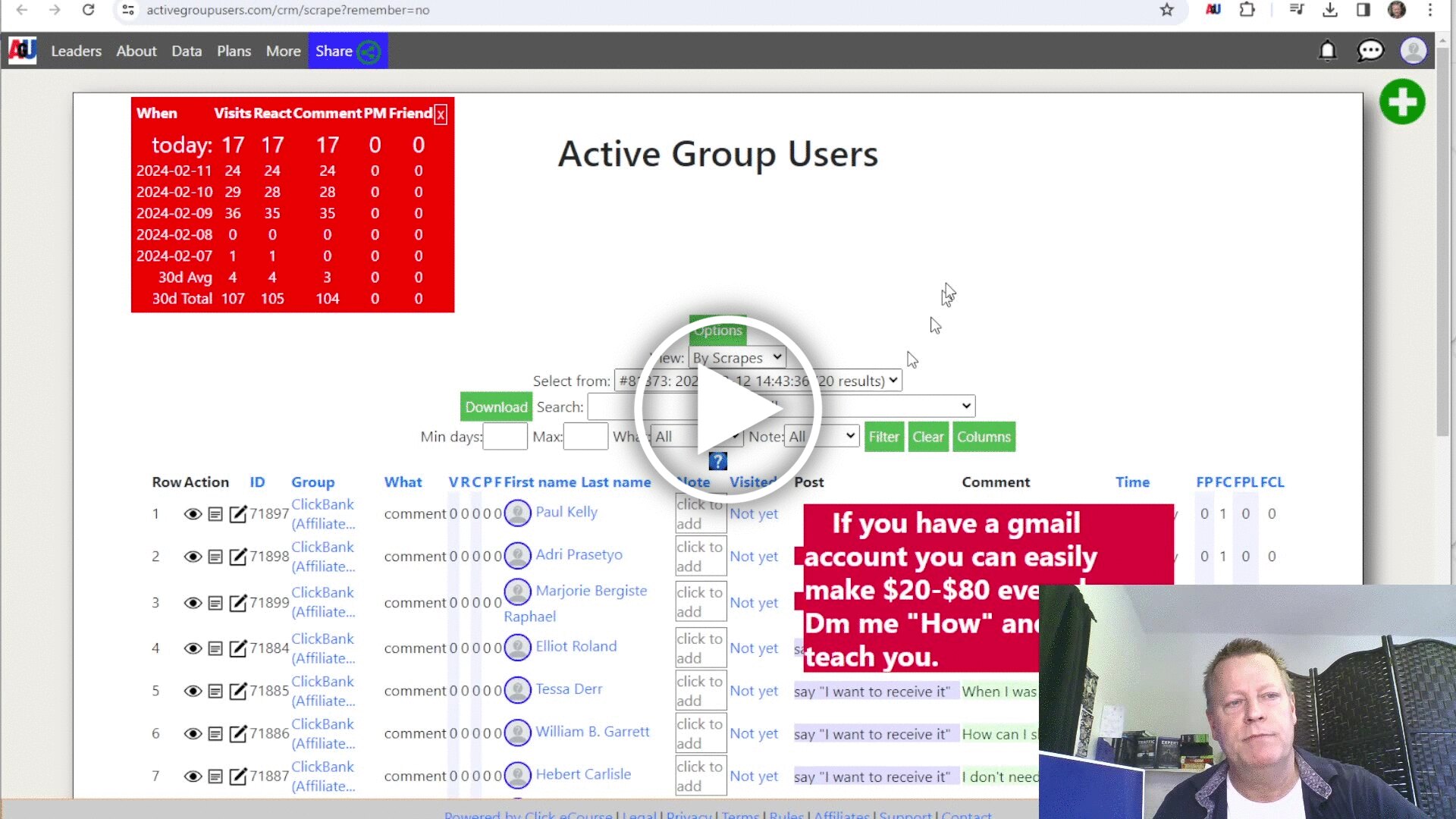This screenshot has height=819, width=1456.
Task: Click the green Download button
Action: (496, 407)
